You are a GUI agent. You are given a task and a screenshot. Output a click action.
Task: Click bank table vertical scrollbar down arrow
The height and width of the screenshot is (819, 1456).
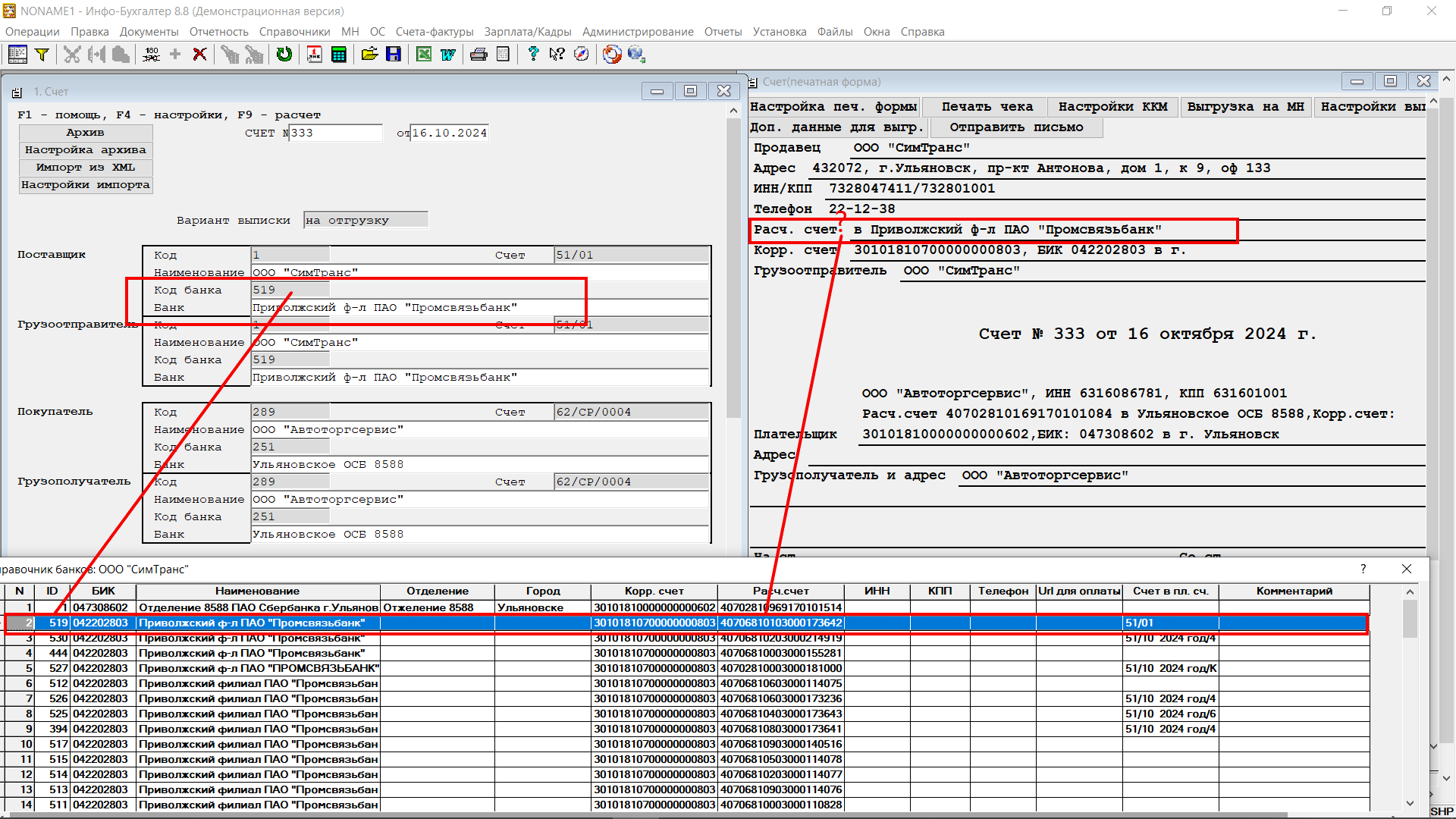pyautogui.click(x=1410, y=803)
